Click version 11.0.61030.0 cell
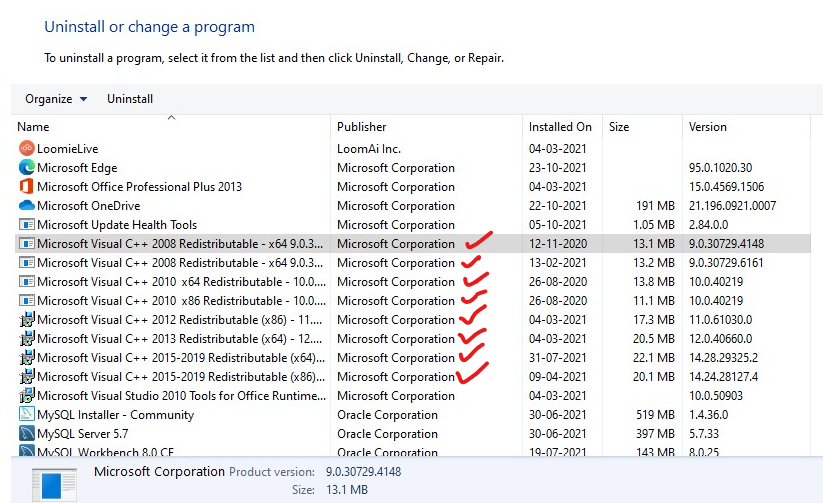The height and width of the screenshot is (503, 823). point(720,320)
